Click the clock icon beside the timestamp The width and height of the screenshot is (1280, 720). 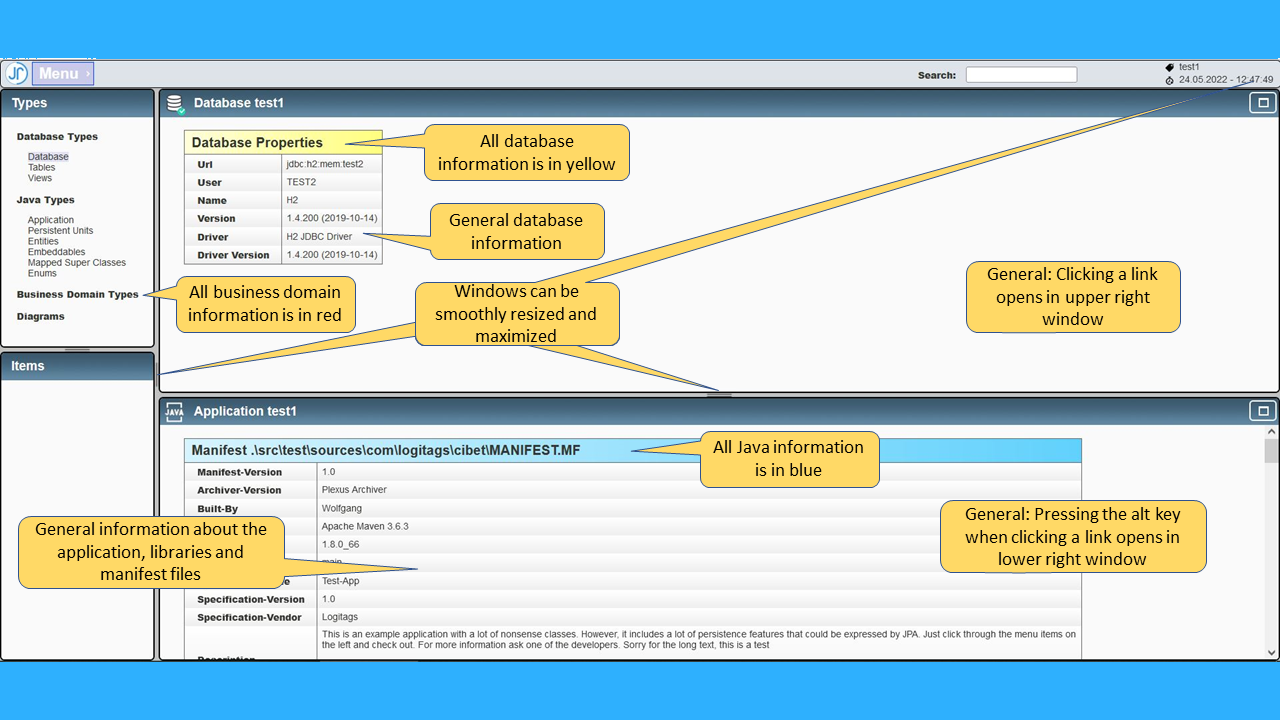[x=1170, y=80]
